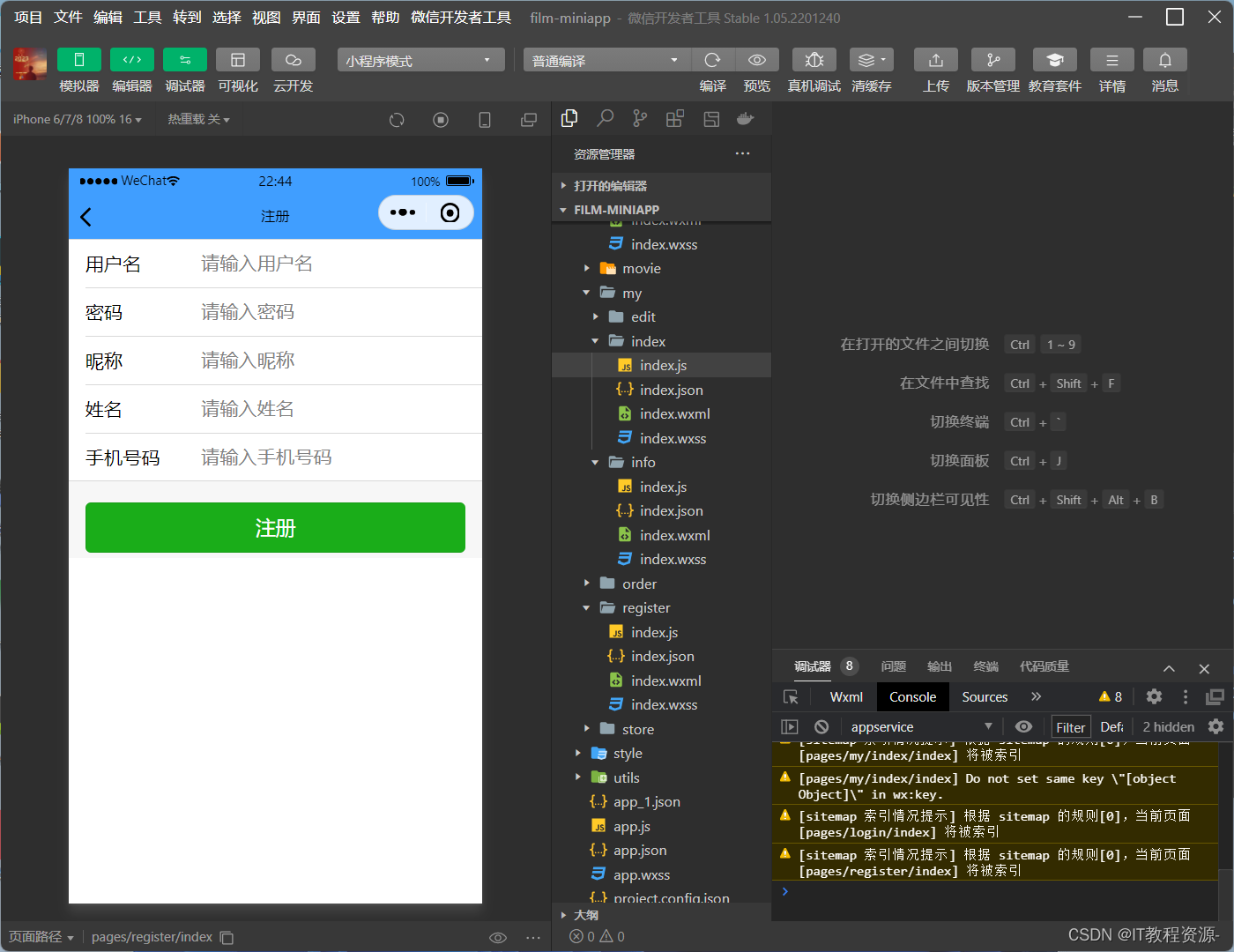Open the messages bell icon
This screenshot has height=952, width=1234.
tap(1165, 59)
